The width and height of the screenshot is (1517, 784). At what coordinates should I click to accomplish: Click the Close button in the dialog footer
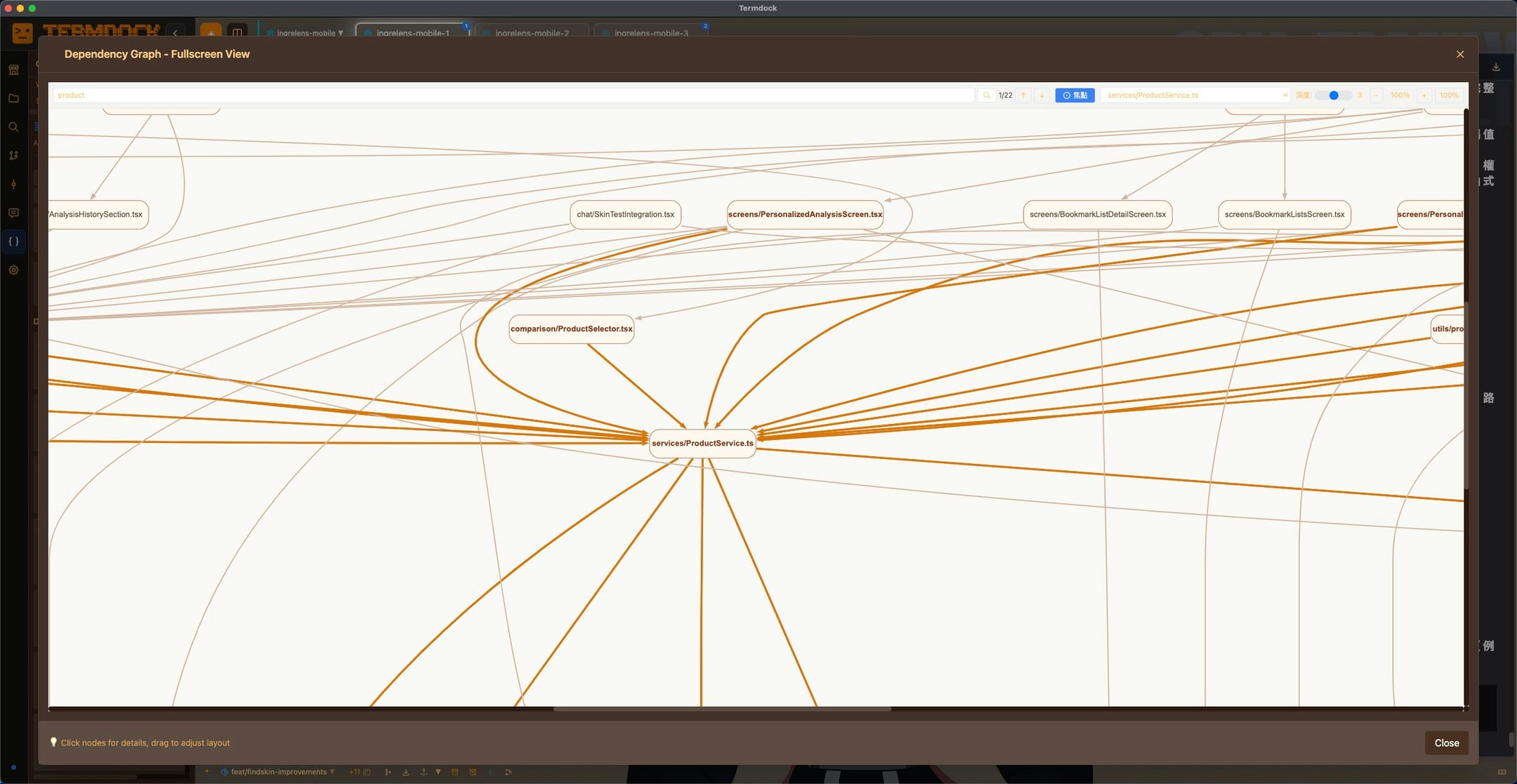pos(1445,743)
